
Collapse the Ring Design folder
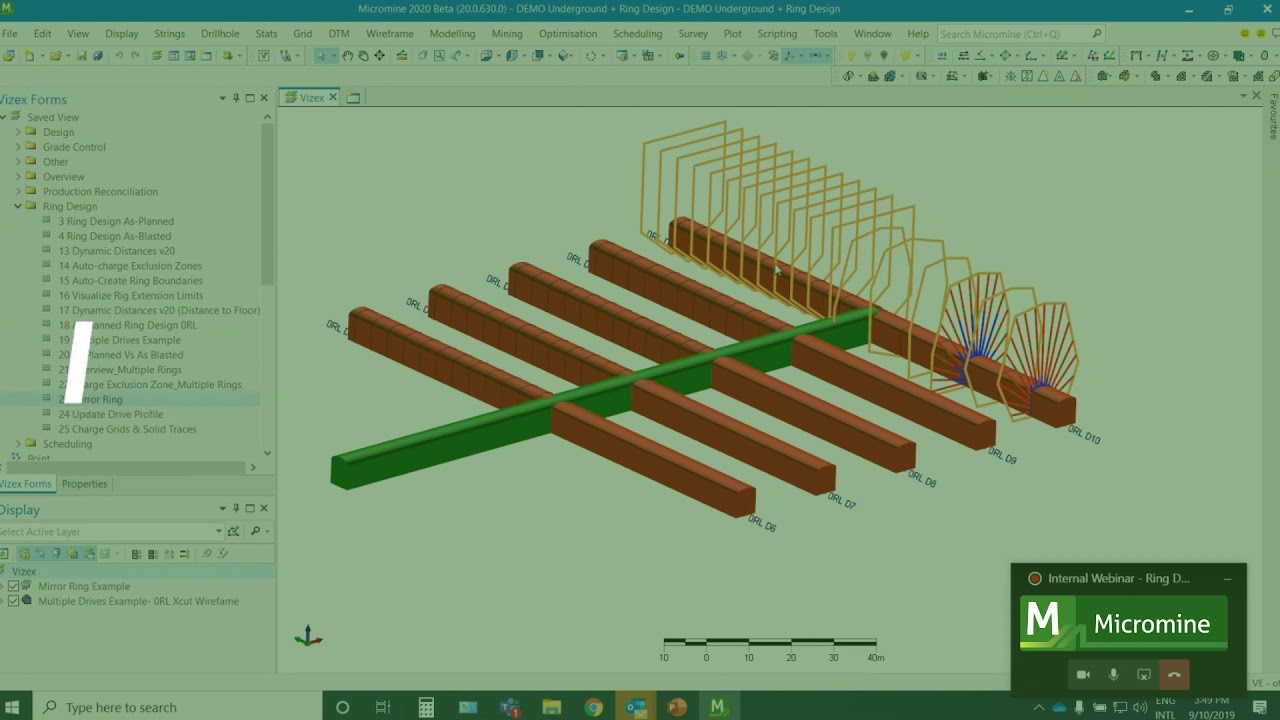[x=18, y=206]
